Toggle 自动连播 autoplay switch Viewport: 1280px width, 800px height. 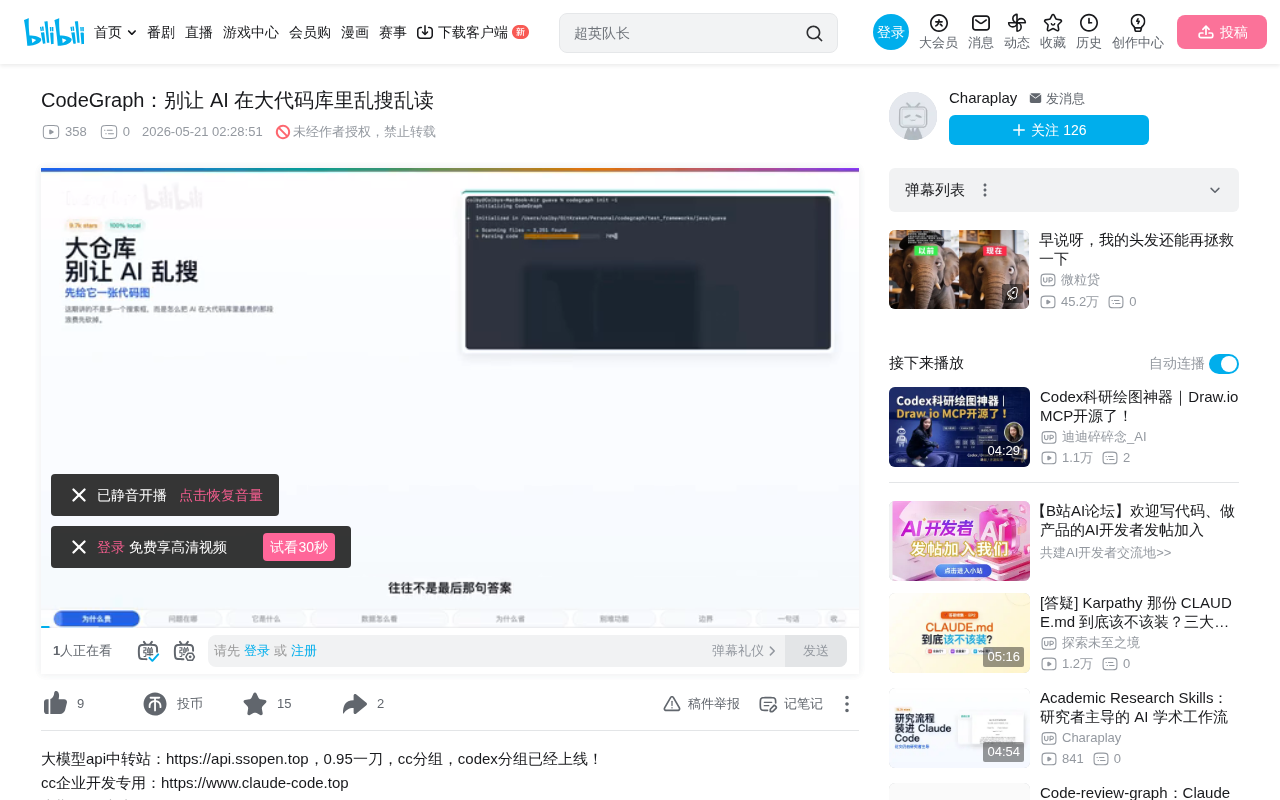coord(1224,364)
